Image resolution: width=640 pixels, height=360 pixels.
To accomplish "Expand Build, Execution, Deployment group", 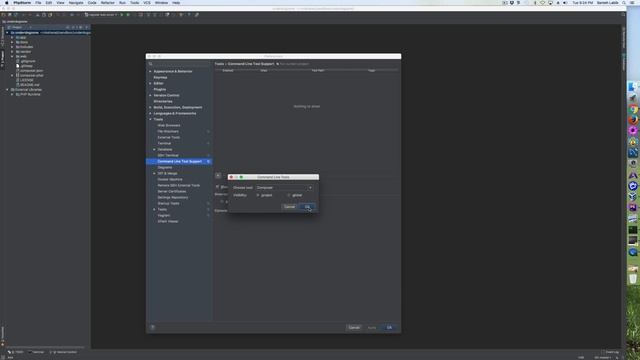I will (150, 107).
